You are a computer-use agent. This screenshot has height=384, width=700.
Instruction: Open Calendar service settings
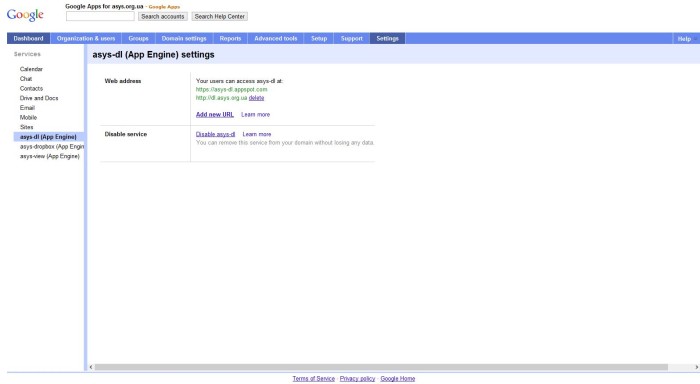tap(31, 69)
